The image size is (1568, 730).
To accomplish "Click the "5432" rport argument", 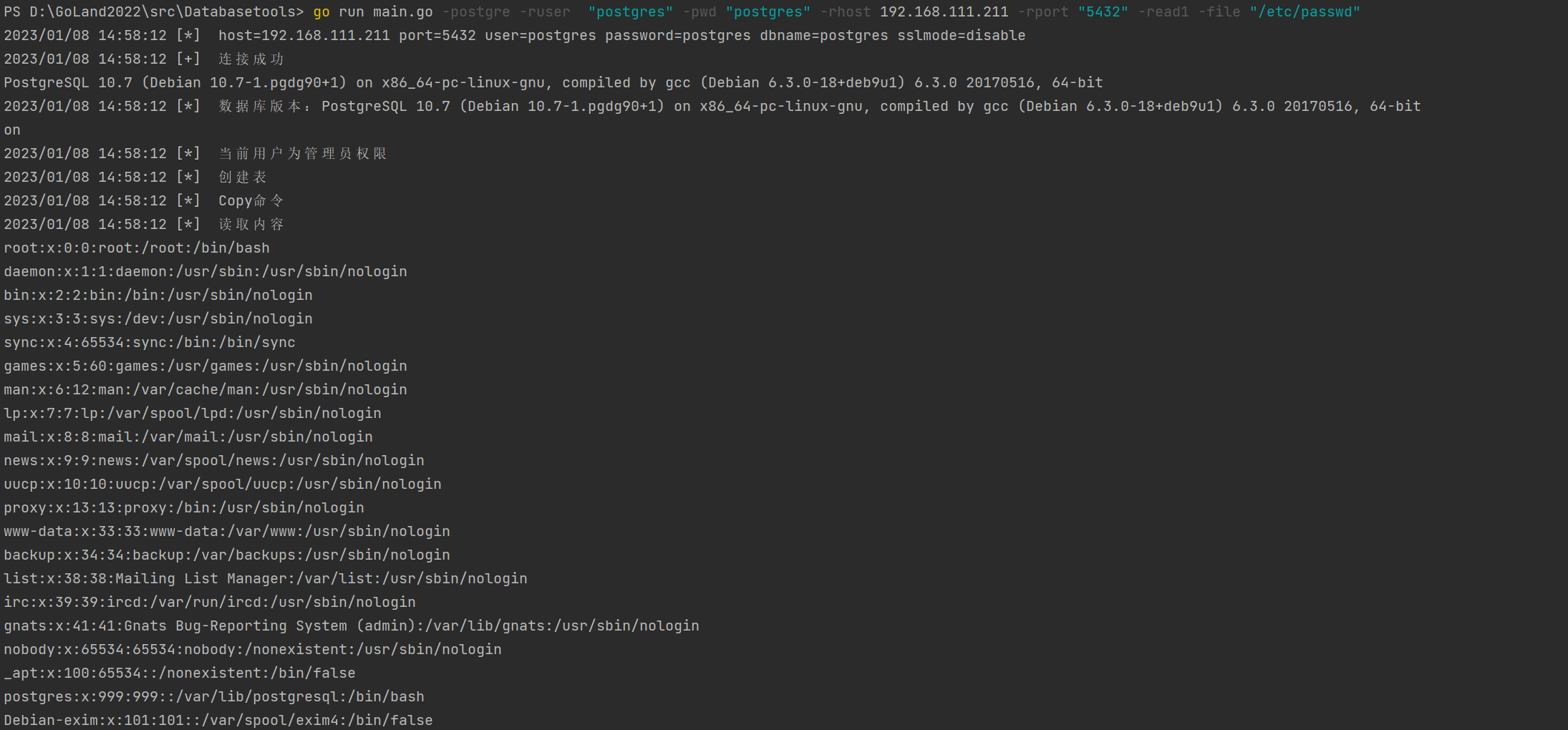I will point(1103,12).
